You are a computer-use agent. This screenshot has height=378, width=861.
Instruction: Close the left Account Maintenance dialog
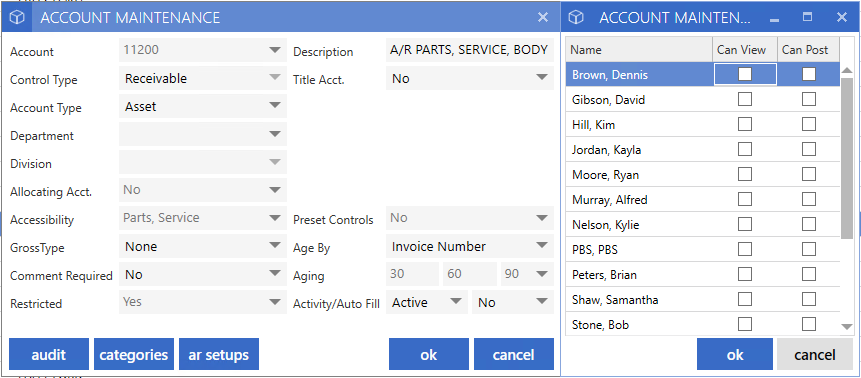pyautogui.click(x=543, y=17)
